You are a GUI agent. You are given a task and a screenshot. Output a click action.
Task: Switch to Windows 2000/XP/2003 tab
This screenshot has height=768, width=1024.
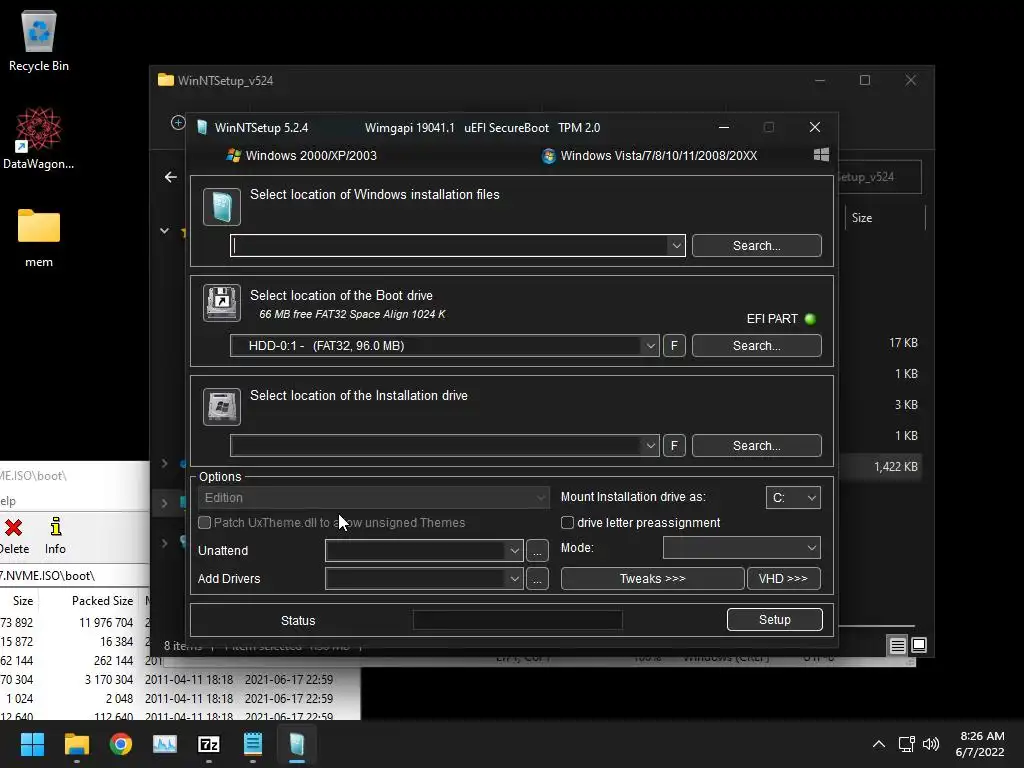point(301,155)
